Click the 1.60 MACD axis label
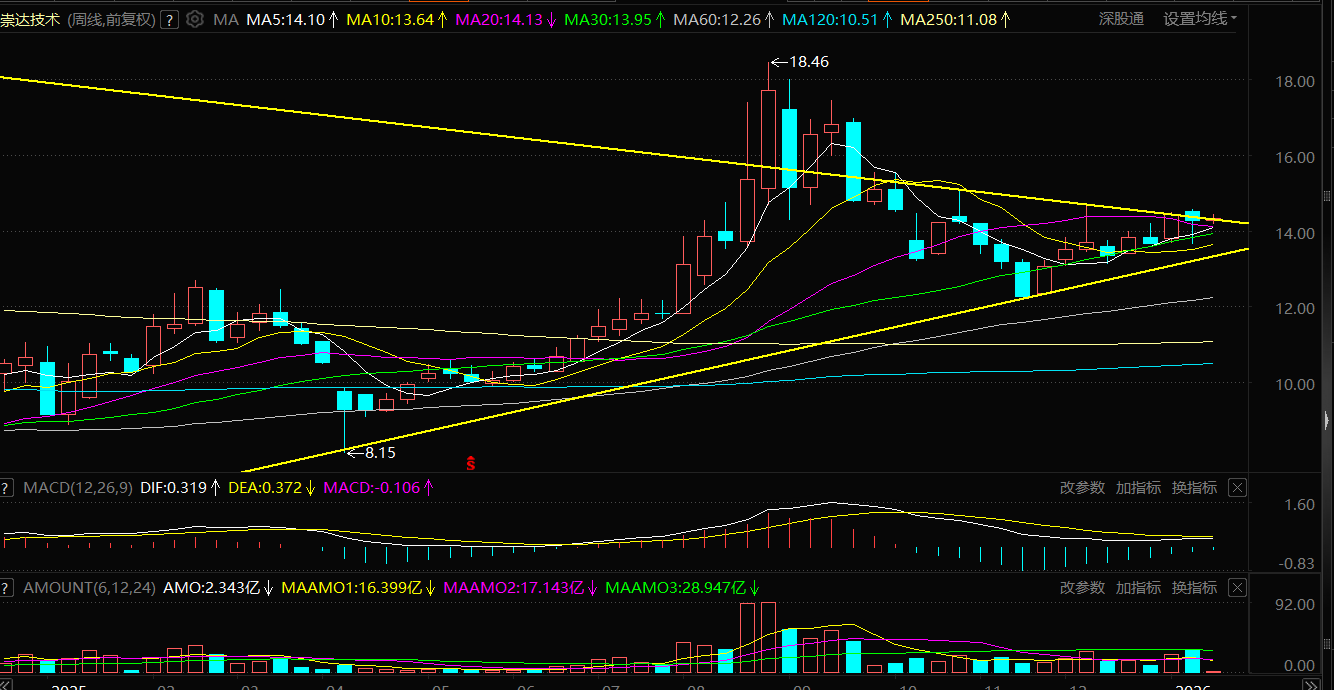 point(1301,505)
